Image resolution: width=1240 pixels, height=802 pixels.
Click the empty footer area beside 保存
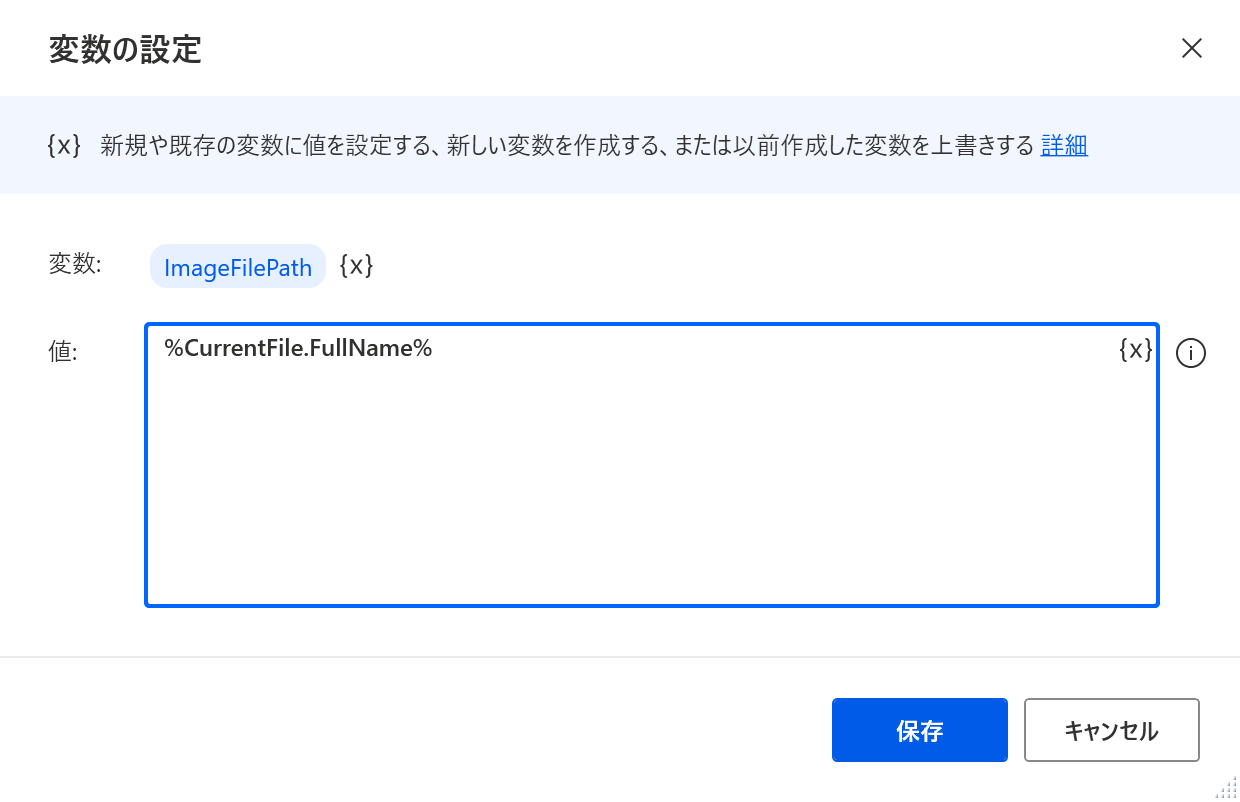pos(420,730)
